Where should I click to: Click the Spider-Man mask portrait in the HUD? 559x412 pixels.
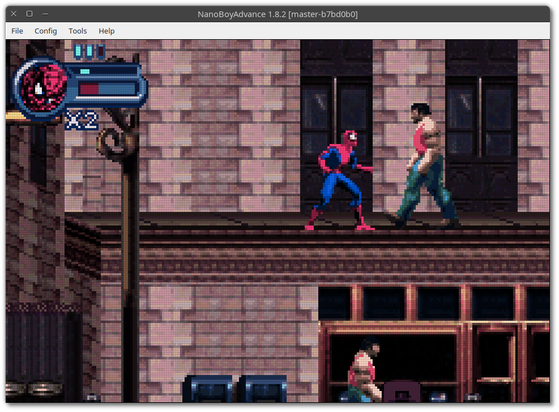click(x=42, y=87)
